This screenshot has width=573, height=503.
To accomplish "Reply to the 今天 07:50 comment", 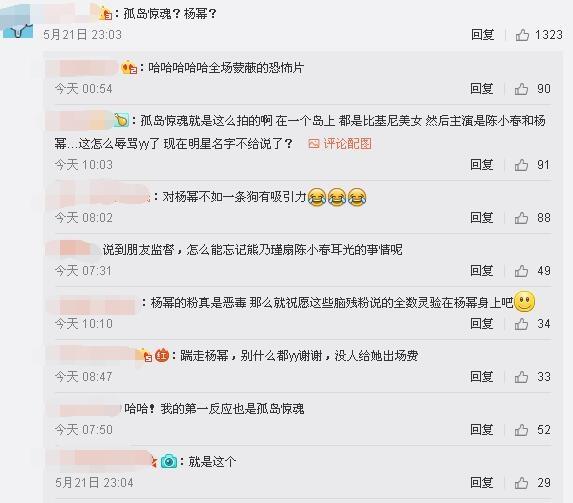I will point(482,430).
